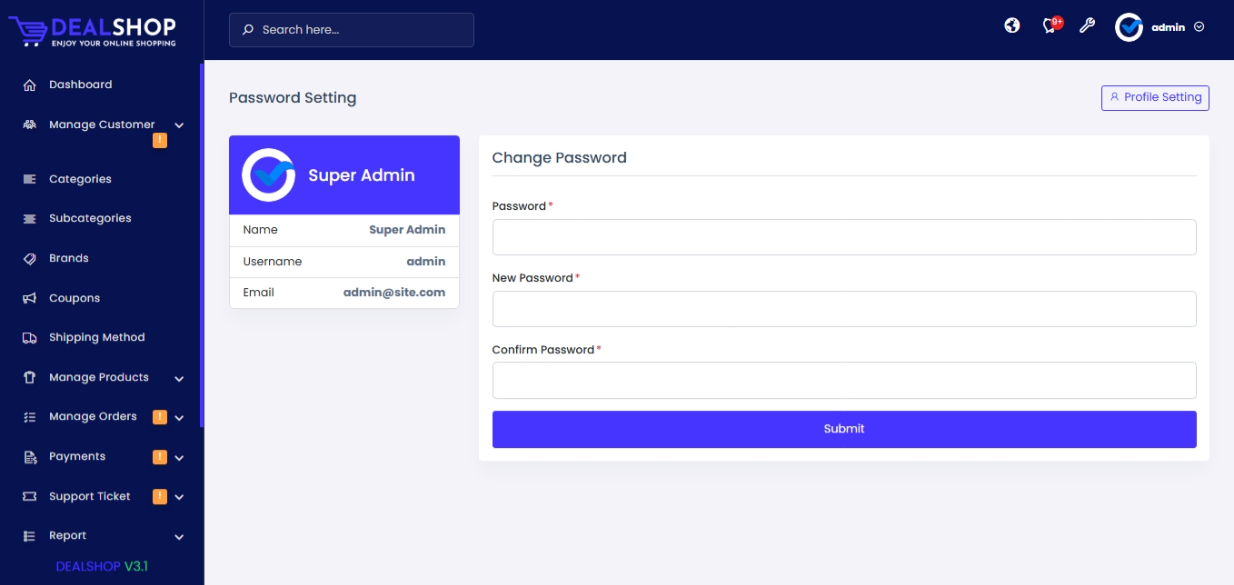Image resolution: width=1234 pixels, height=585 pixels.
Task: Click the Search here box
Action: 352,30
